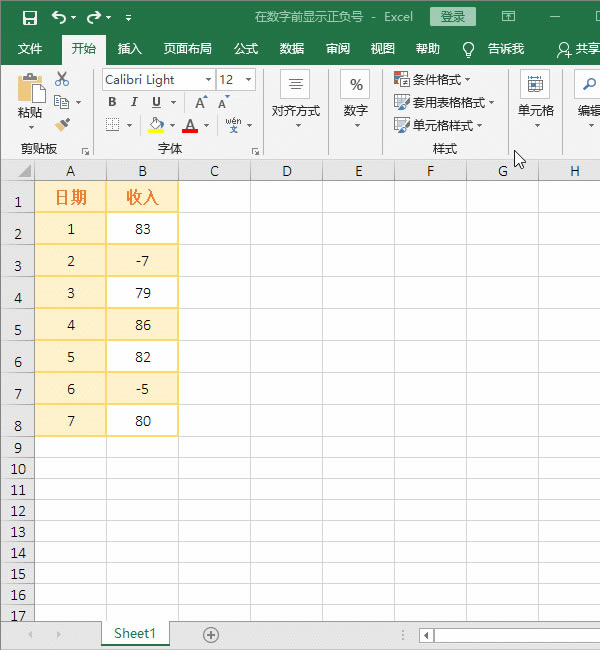Click the cell borders icon
Screen dimensions: 600x650
pyautogui.click(x=112, y=125)
